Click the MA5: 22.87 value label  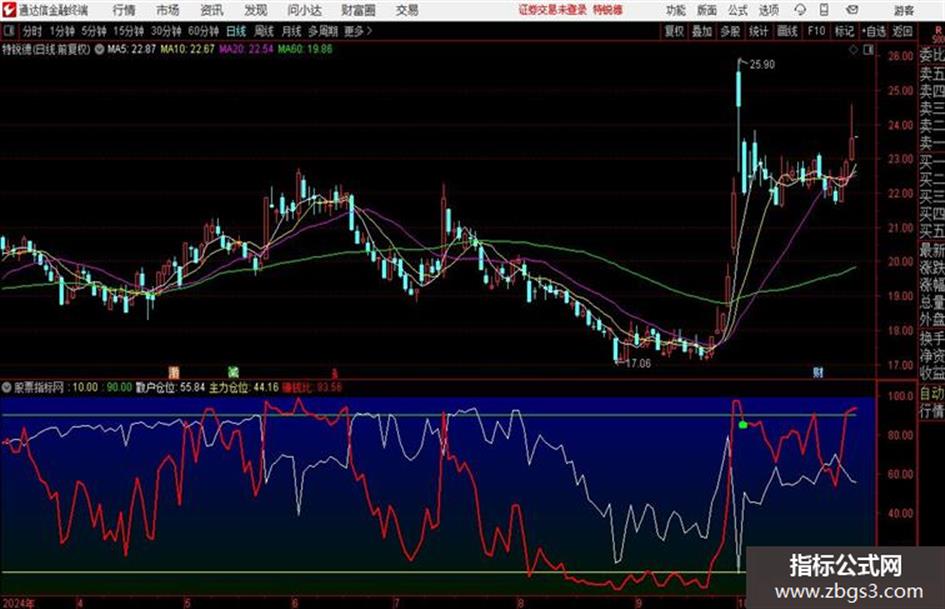[x=131, y=49]
